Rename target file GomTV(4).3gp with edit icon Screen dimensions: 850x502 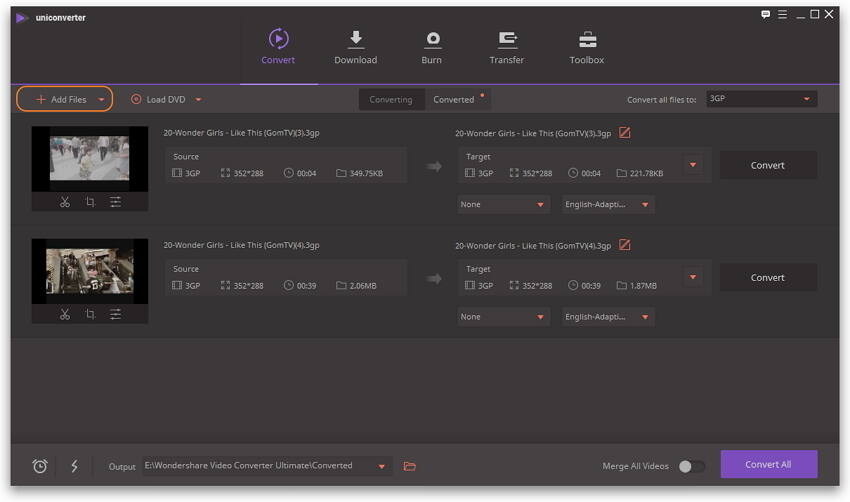click(624, 245)
